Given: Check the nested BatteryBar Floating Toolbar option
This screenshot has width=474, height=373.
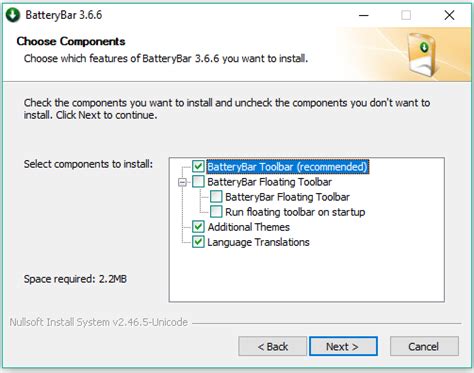Looking at the screenshot, I should click(216, 197).
